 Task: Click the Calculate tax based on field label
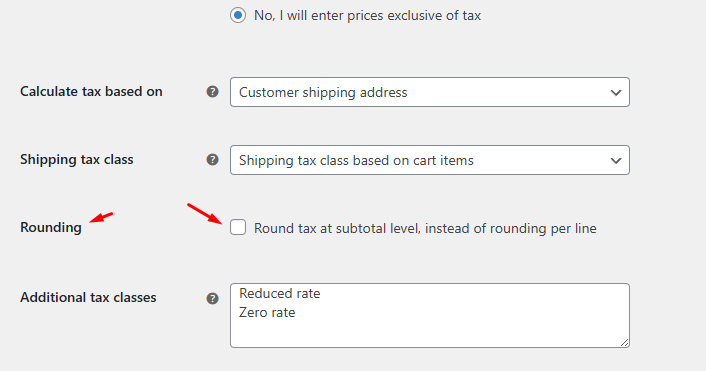[x=91, y=91]
